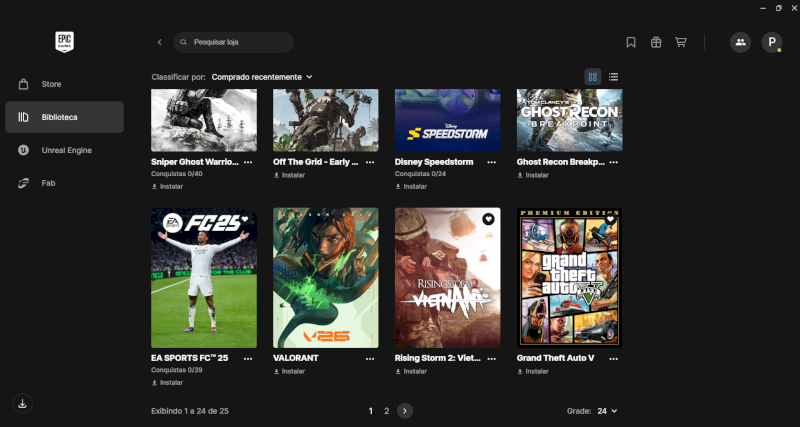Viewport: 800px width, 427px height.
Task: Click the Disney Speedstorm title
Action: tap(434, 162)
